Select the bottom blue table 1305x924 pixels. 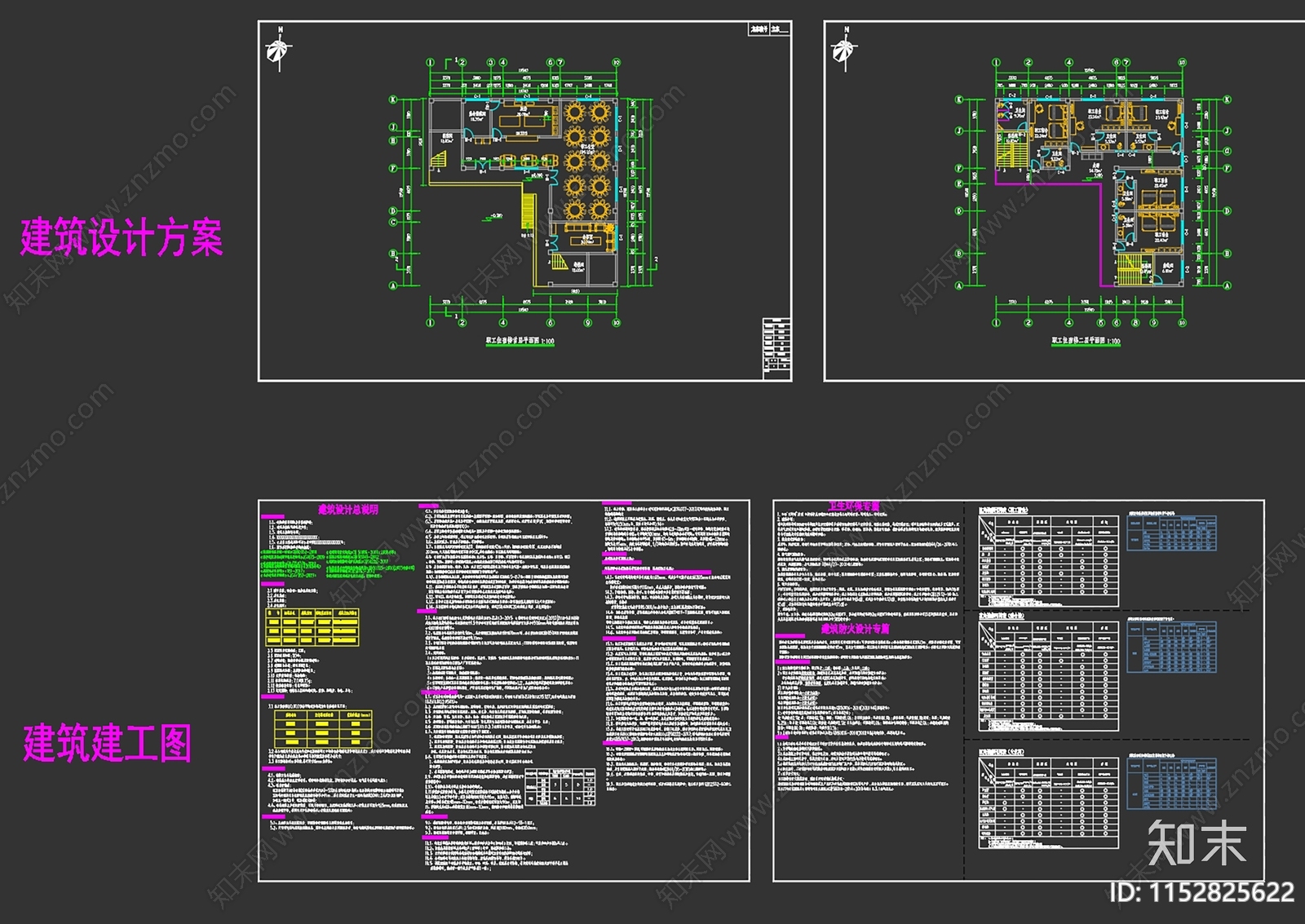tap(1171, 783)
